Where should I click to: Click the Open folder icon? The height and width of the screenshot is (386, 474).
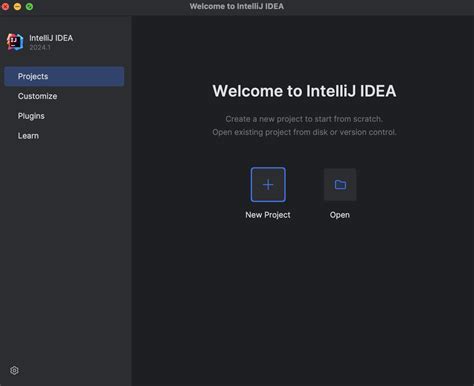click(340, 185)
